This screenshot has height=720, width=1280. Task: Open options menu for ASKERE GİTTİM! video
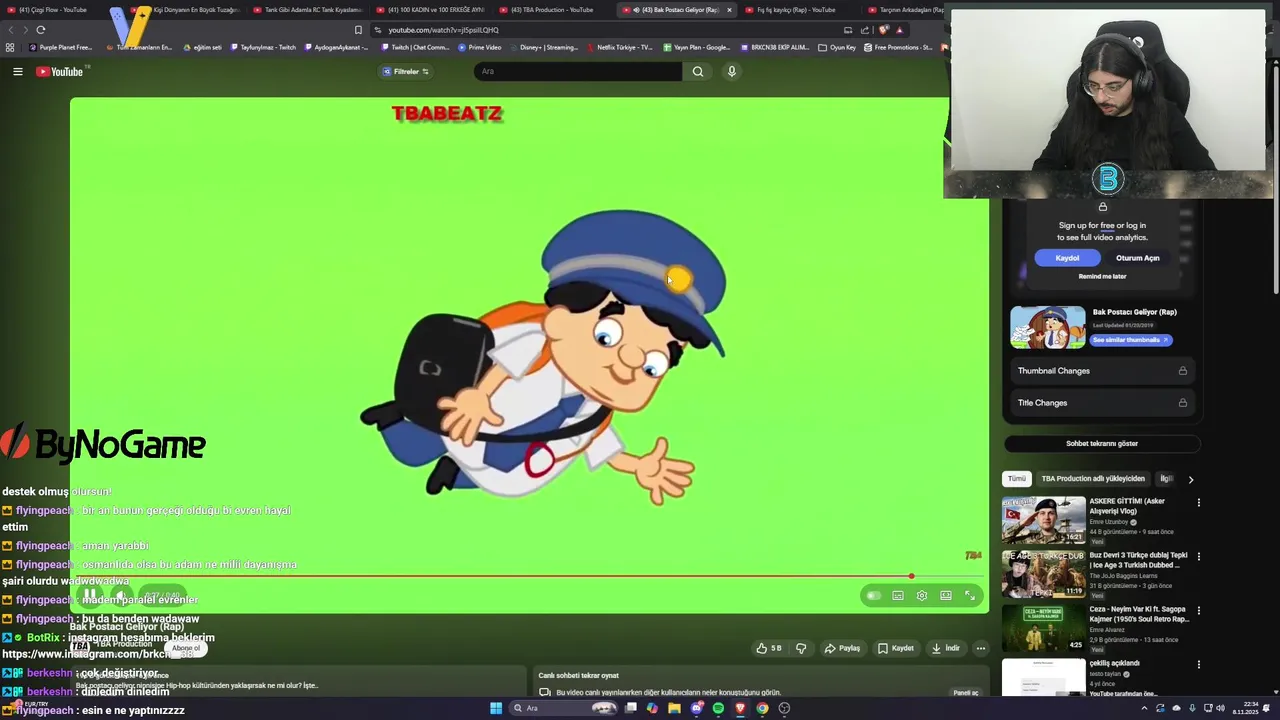click(1198, 503)
